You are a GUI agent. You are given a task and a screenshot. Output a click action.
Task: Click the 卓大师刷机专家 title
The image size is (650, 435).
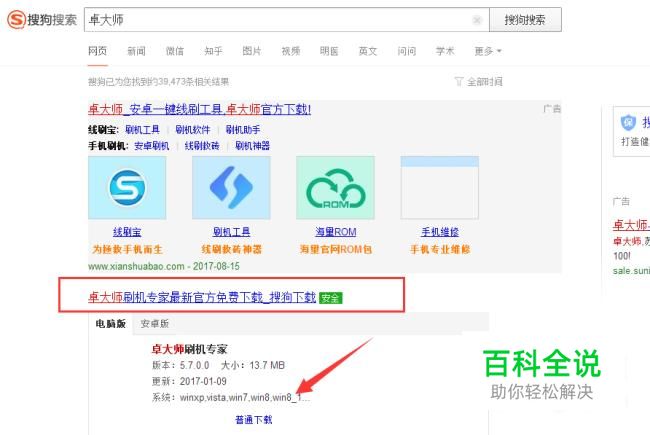coord(189,349)
